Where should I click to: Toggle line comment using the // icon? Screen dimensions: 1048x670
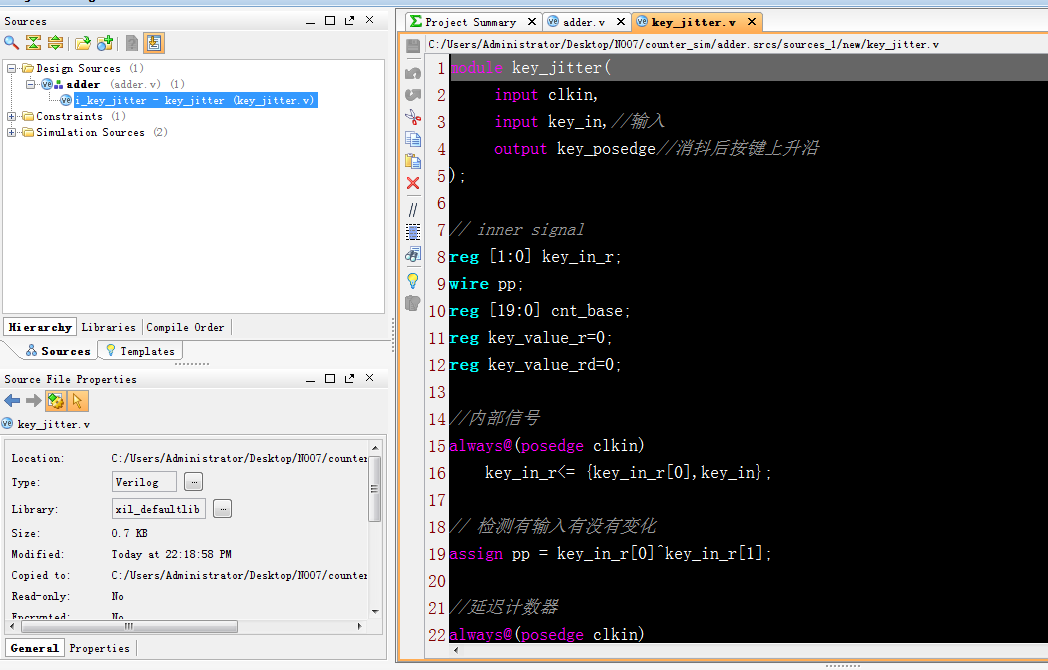pyautogui.click(x=412, y=209)
